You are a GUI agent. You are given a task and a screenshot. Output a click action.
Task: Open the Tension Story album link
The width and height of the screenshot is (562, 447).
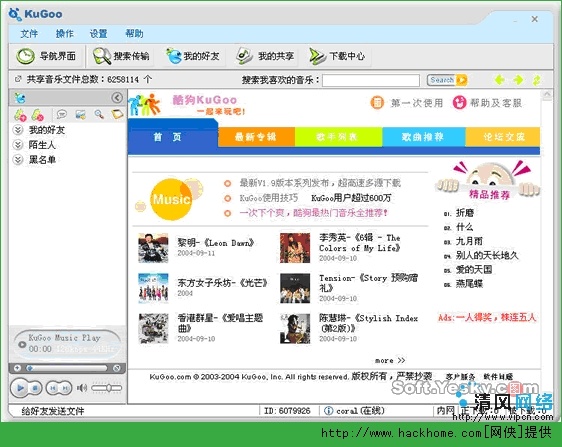(368, 283)
